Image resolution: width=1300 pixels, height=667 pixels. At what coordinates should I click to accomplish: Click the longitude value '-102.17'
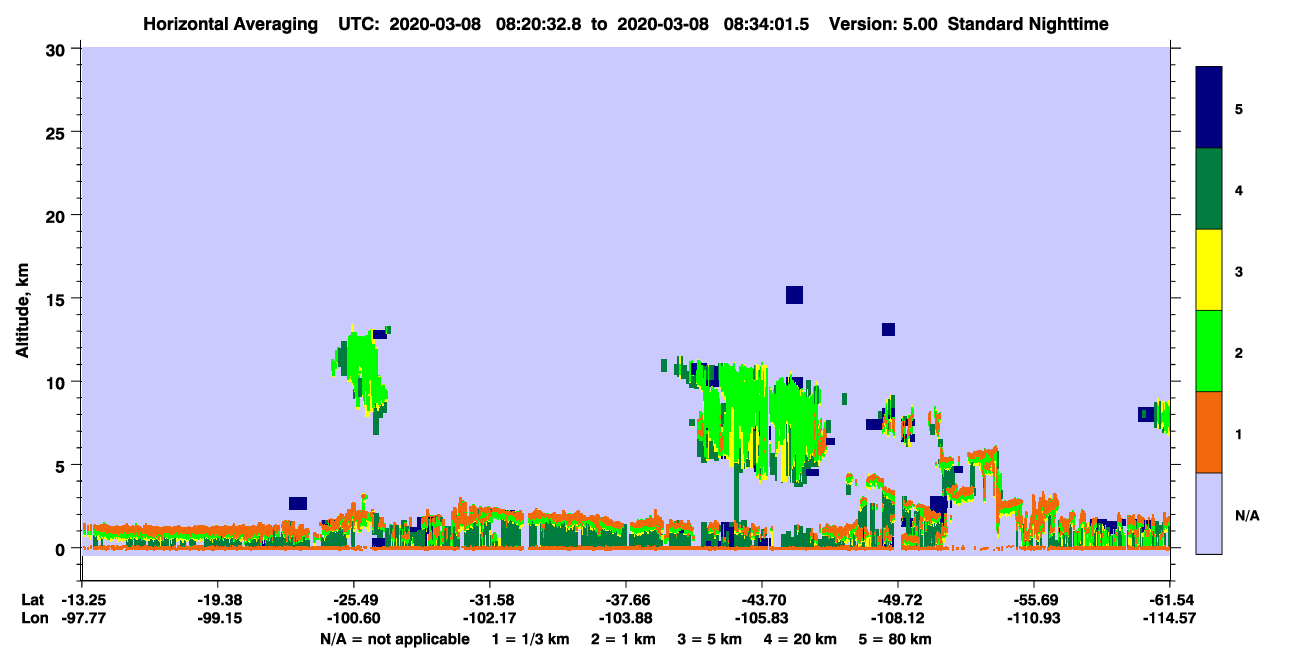(x=490, y=618)
